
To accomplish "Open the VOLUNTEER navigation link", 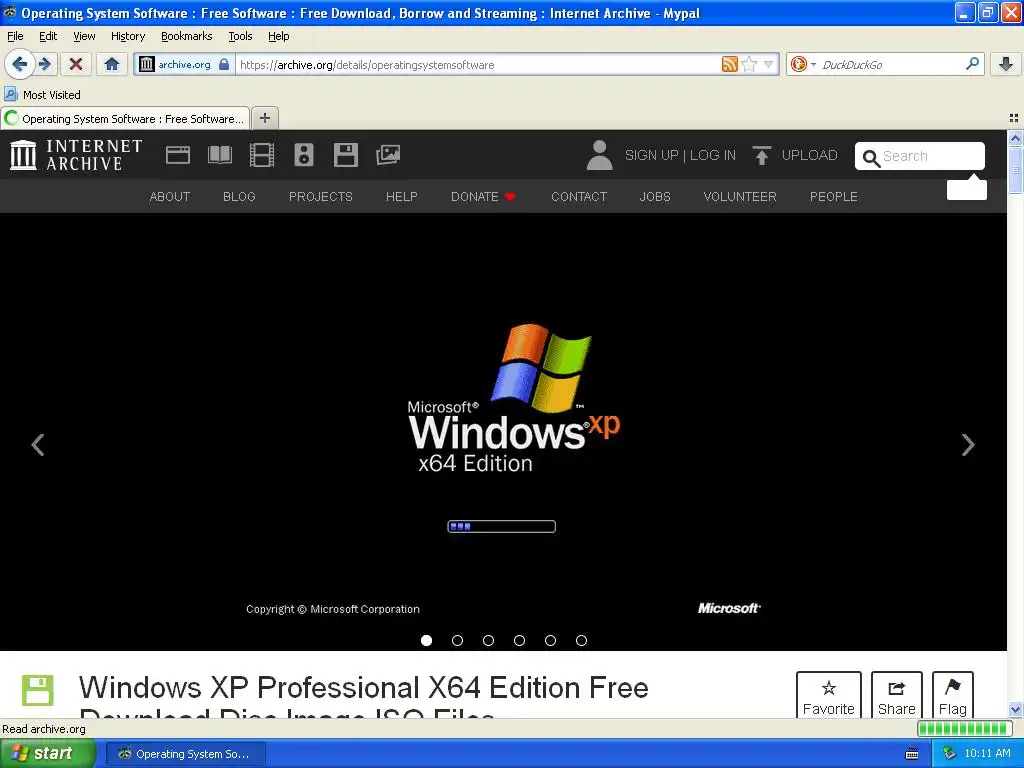I will coord(740,197).
